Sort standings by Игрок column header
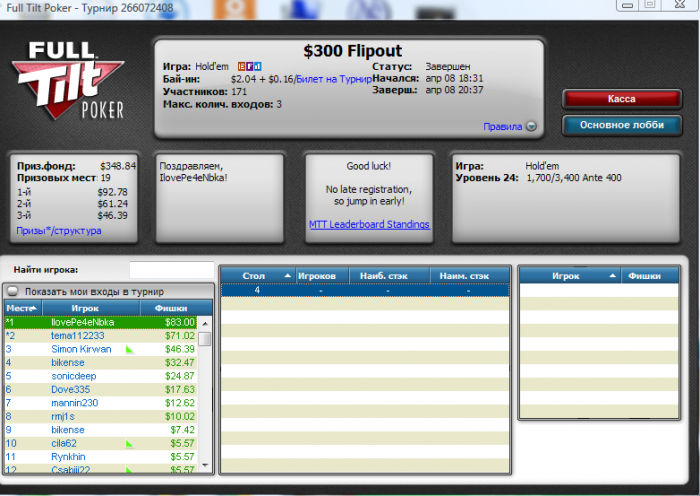700x496 pixels. (91, 308)
